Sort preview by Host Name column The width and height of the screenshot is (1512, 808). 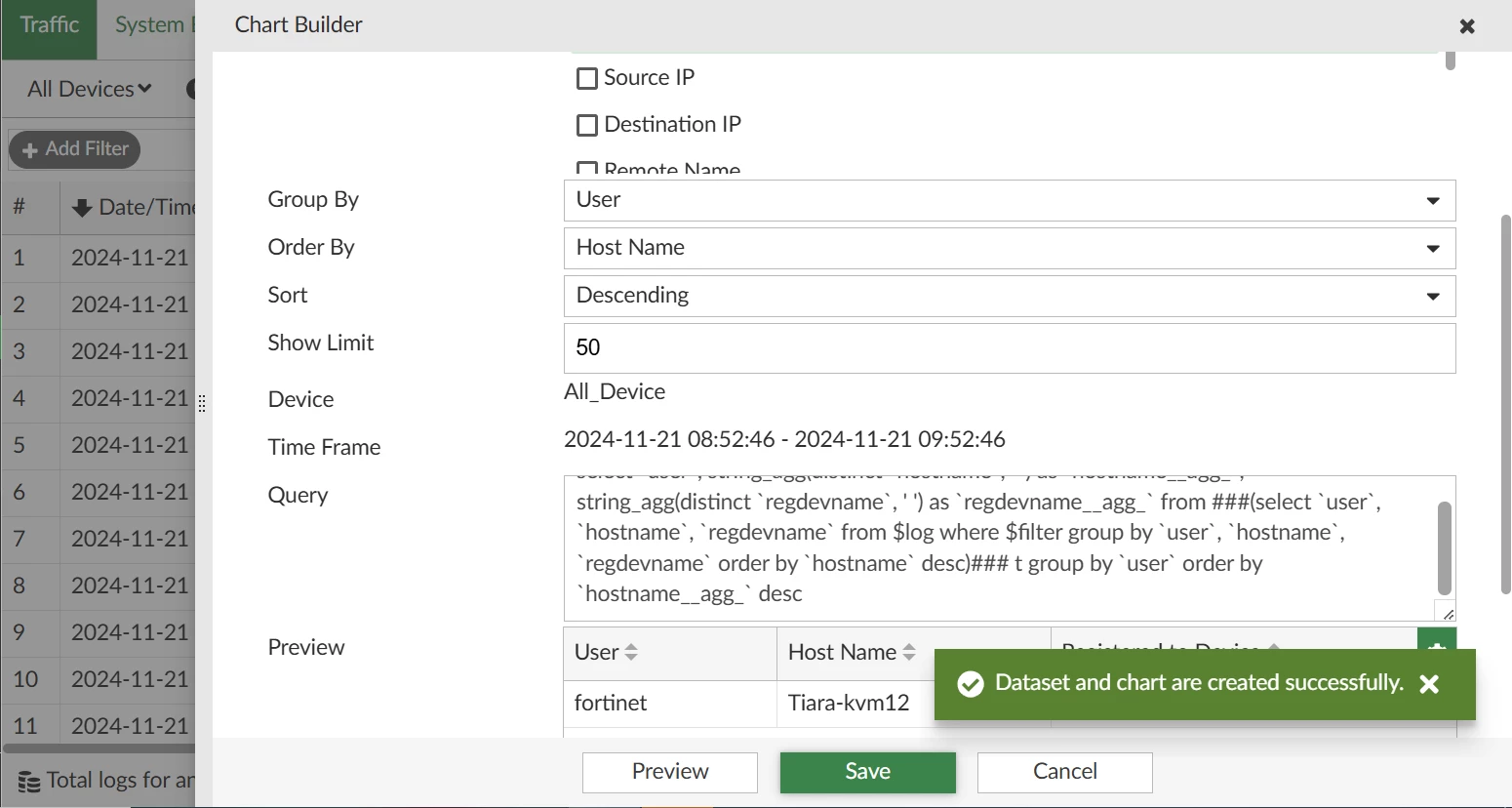tap(909, 652)
